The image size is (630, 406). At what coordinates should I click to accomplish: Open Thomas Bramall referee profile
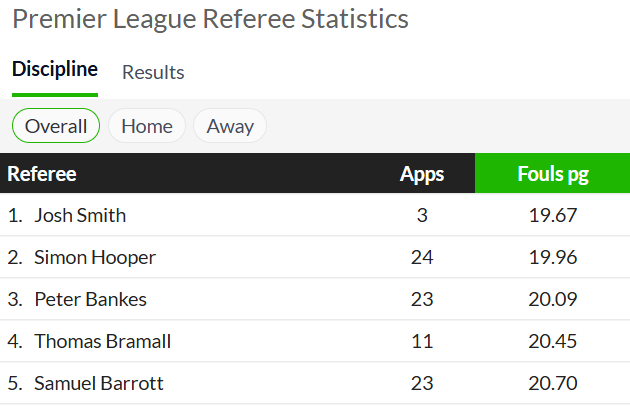tap(102, 341)
